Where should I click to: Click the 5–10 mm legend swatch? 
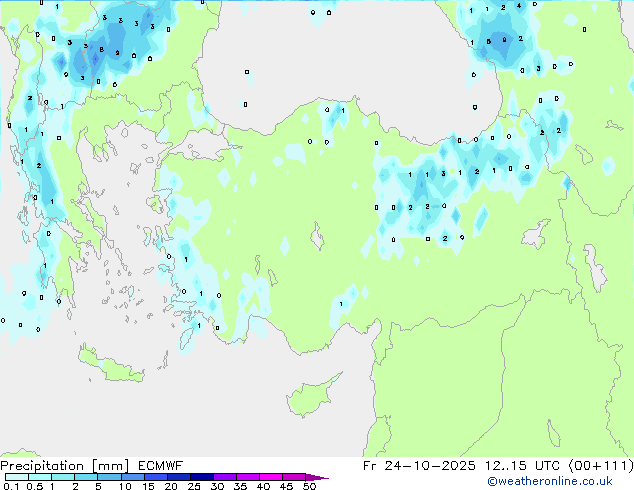(x=109, y=477)
